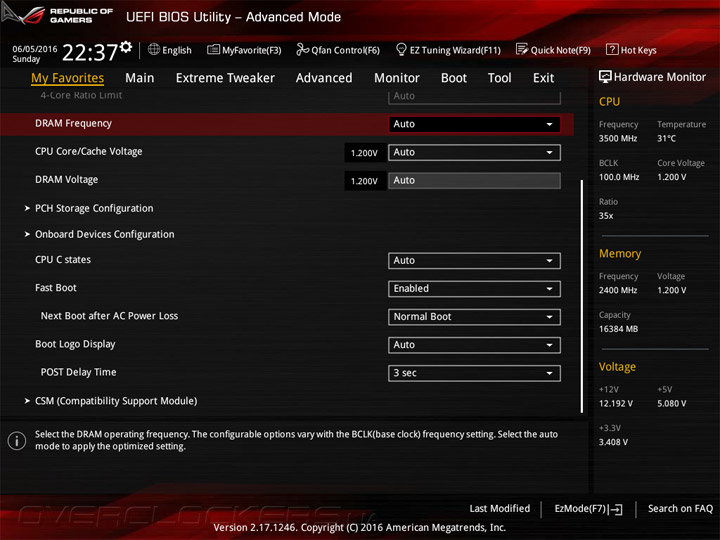Click the 22:37 clock display
Viewport: 720px width, 540px height.
point(90,53)
